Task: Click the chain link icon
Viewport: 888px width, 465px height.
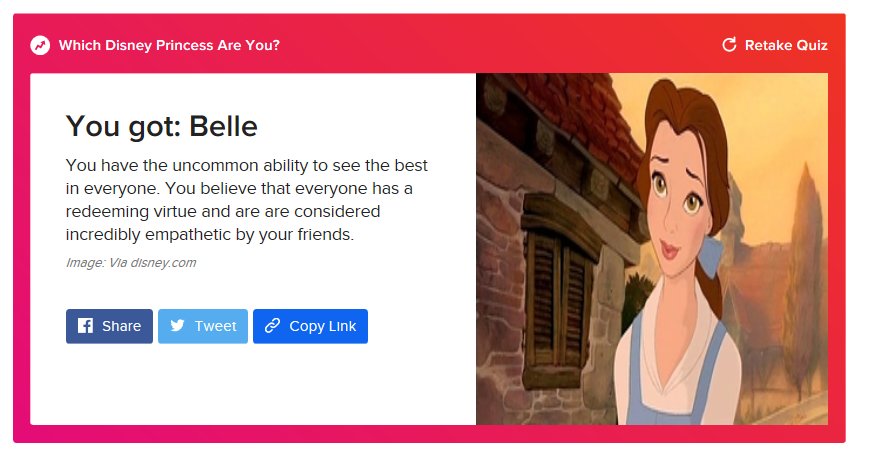Action: click(x=272, y=326)
